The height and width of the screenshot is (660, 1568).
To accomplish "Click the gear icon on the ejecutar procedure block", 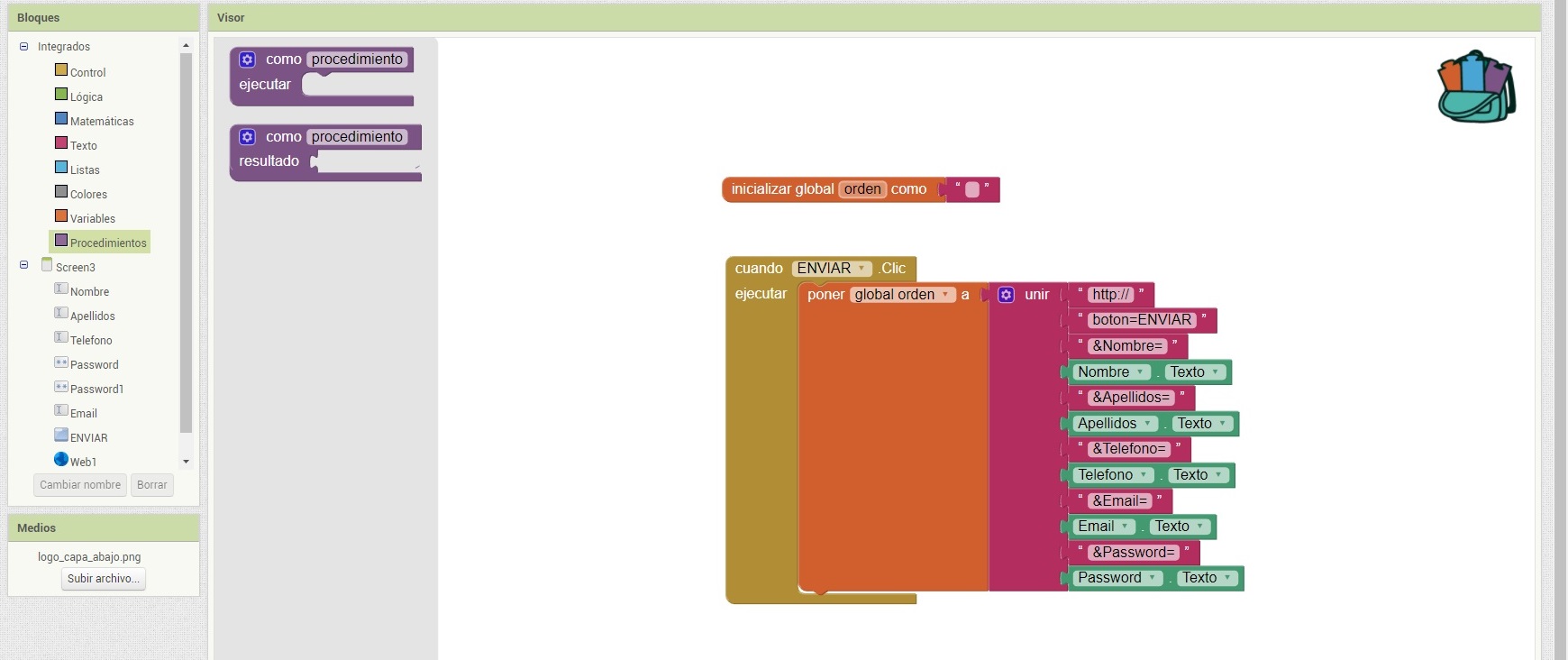I will (x=247, y=60).
